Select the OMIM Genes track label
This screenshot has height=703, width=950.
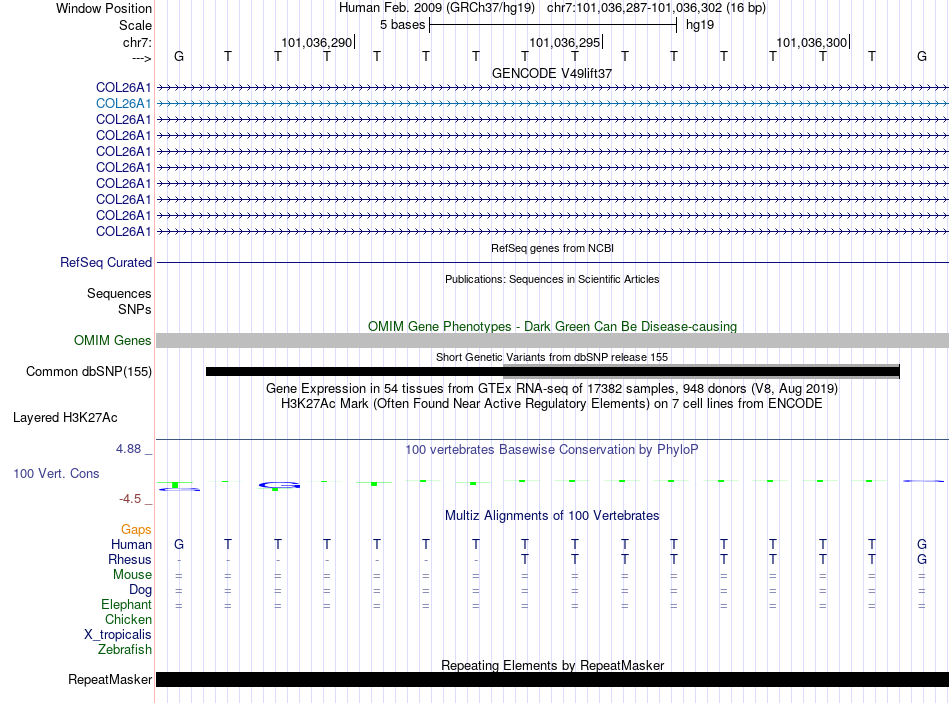113,341
